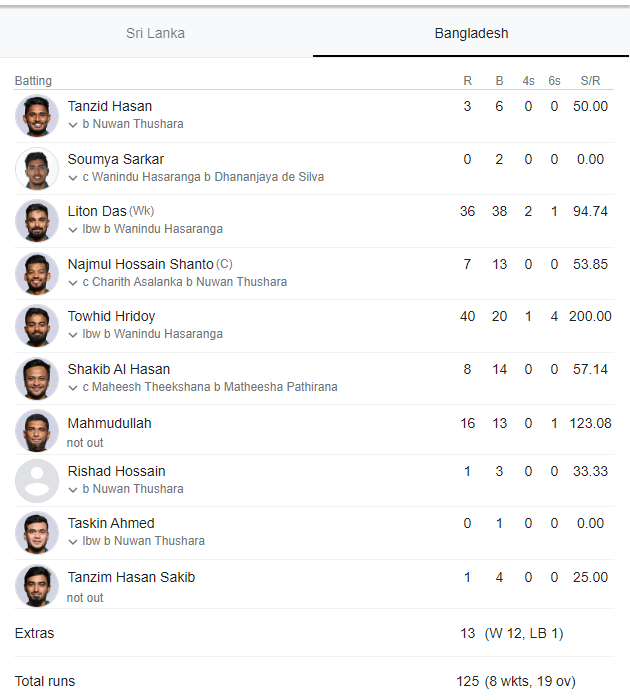Expand Shakib Al Hasan's dismissal chevron

tap(73, 387)
